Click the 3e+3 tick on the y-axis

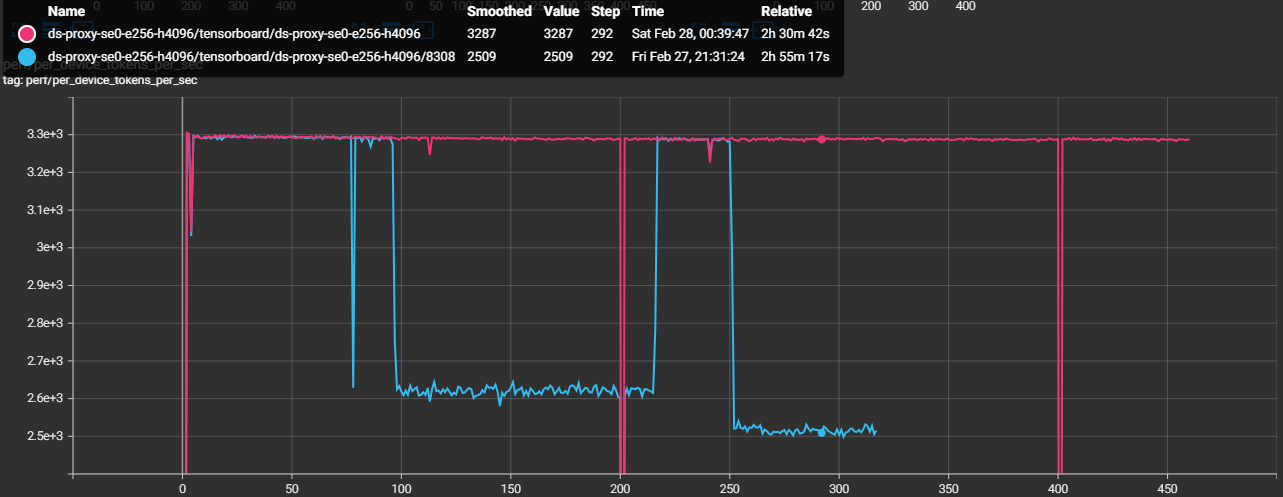[x=52, y=247]
